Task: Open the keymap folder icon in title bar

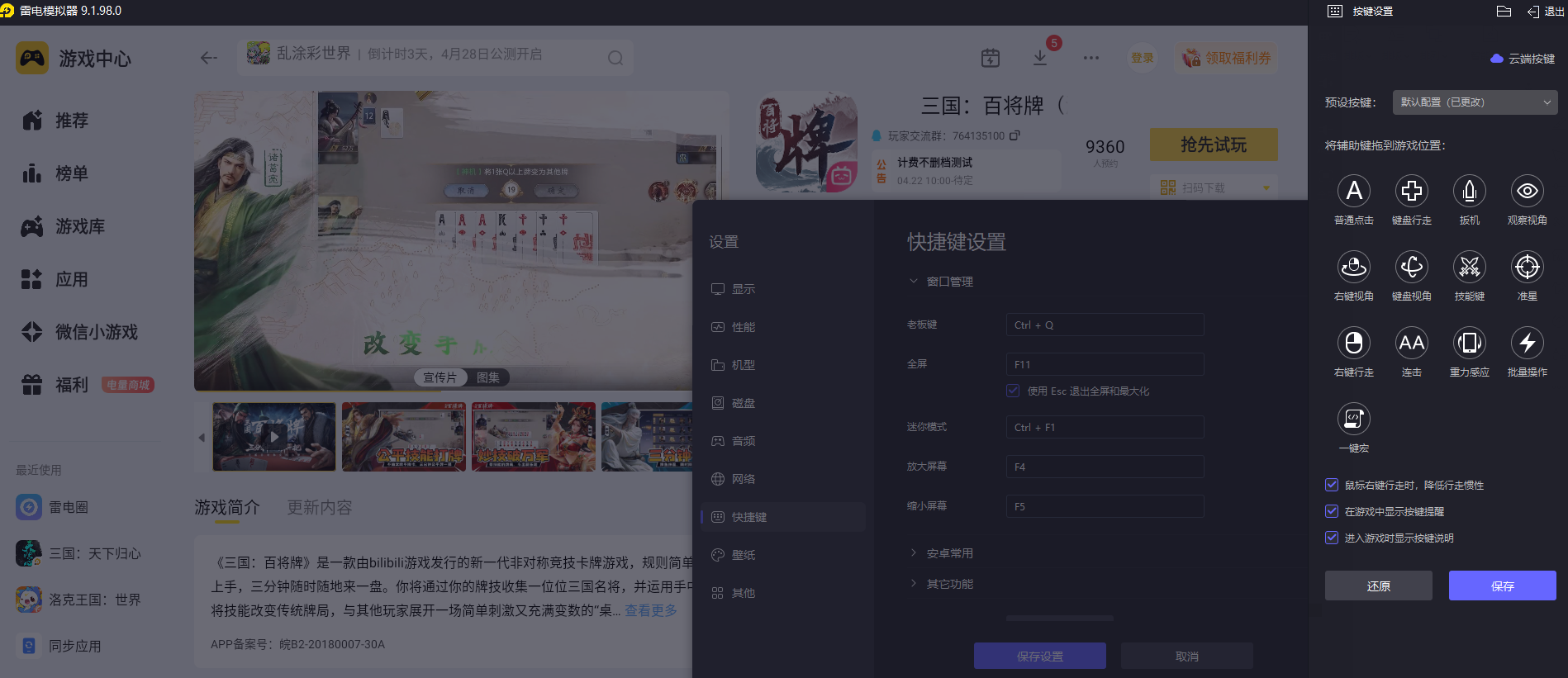Action: 1504,11
